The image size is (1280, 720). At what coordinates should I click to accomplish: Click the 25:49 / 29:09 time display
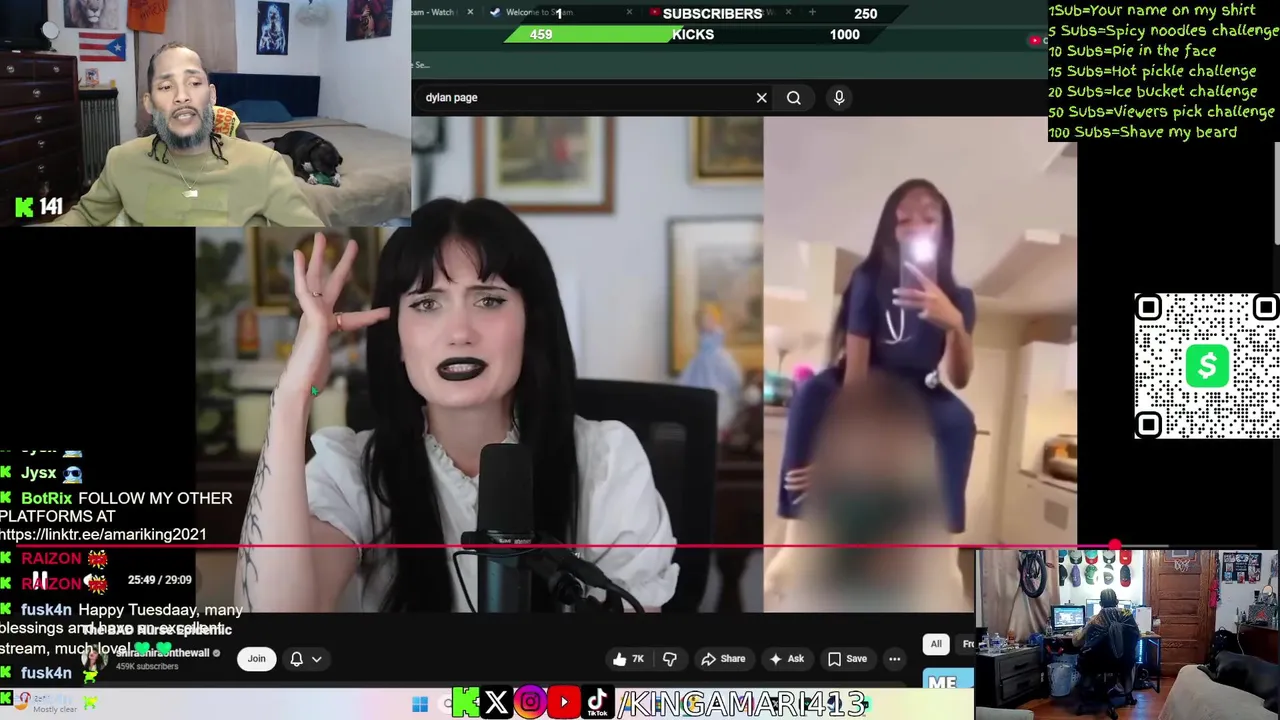click(x=159, y=580)
